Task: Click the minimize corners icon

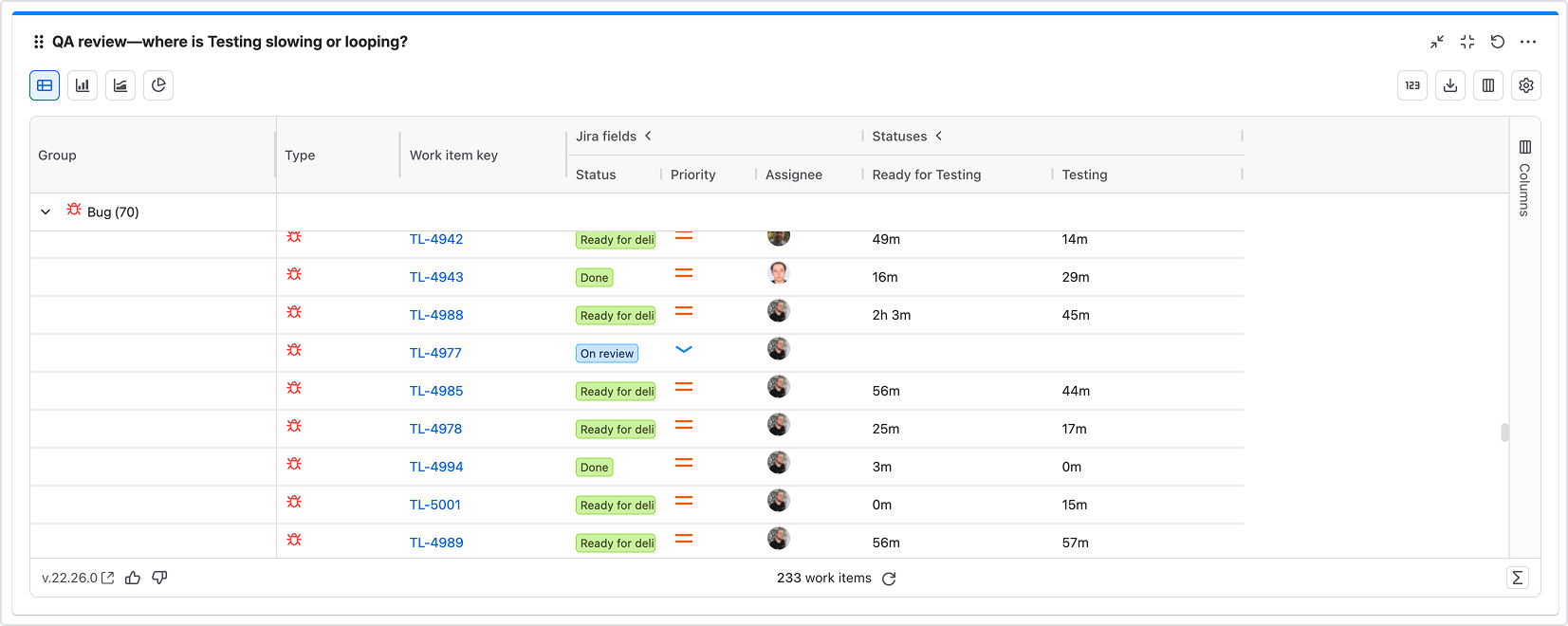Action: click(x=1467, y=42)
